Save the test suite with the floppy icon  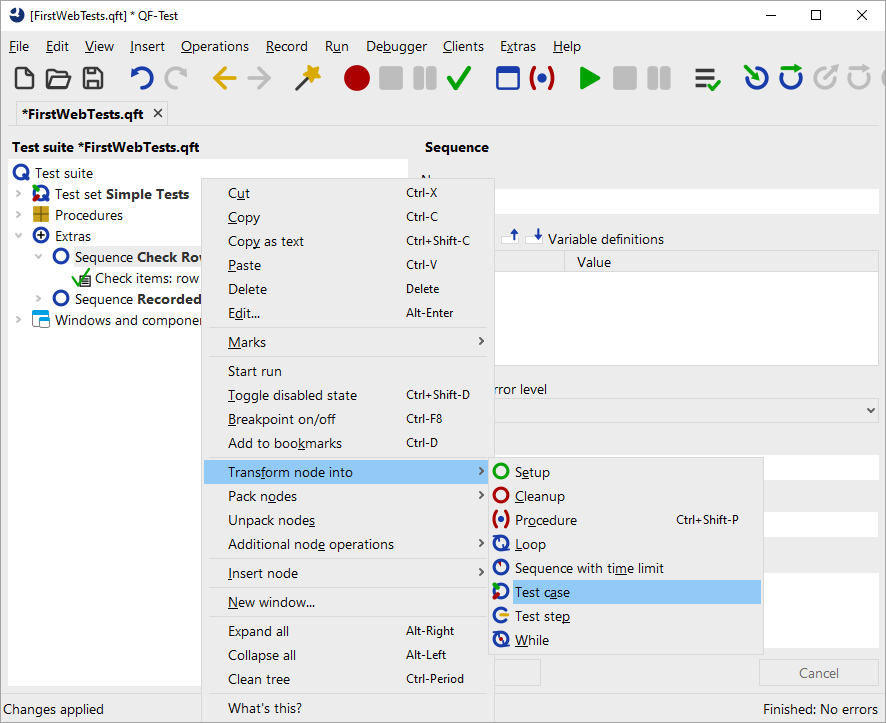[93, 78]
